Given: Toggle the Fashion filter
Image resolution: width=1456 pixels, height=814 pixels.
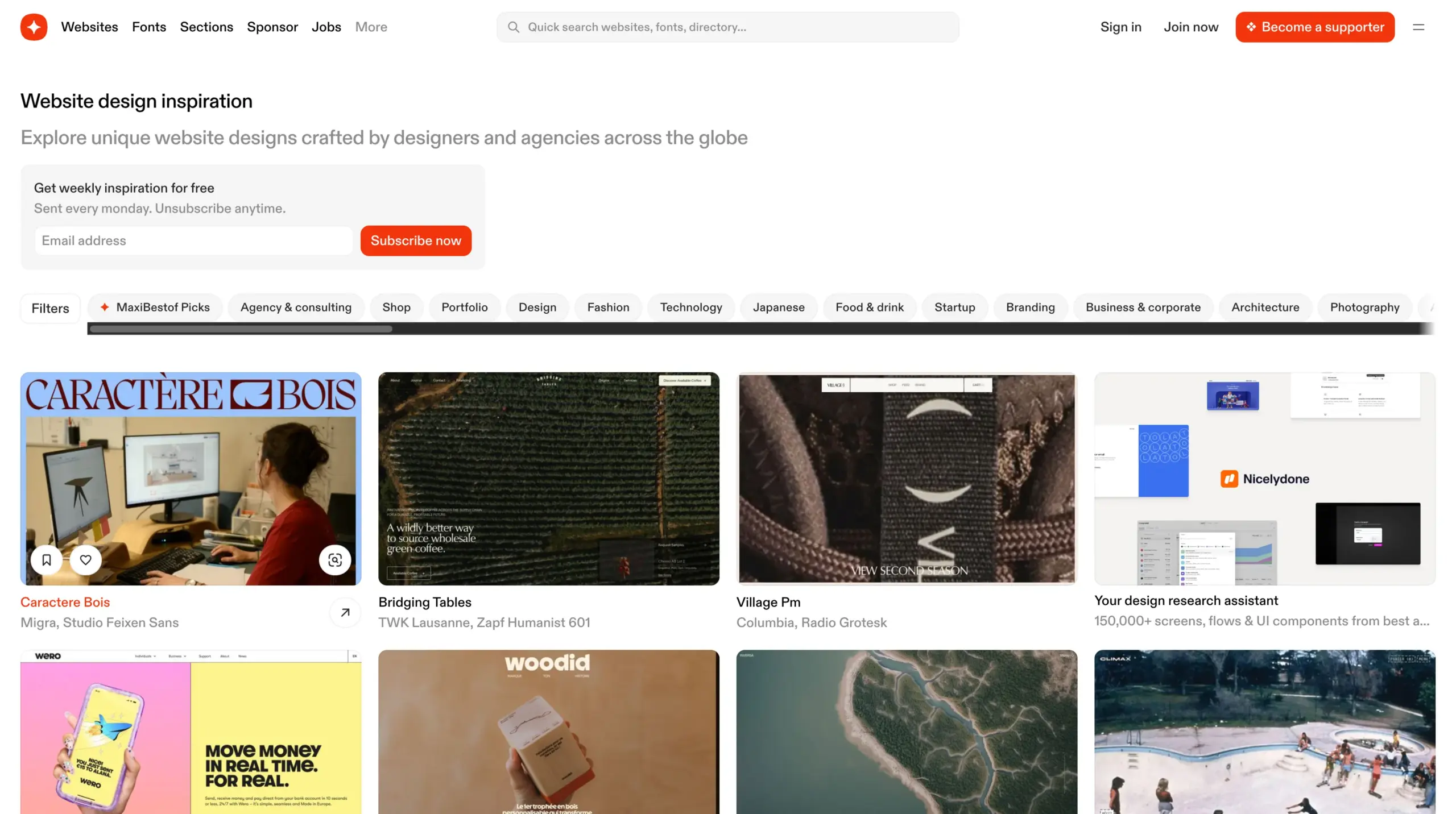Looking at the screenshot, I should coord(608,307).
